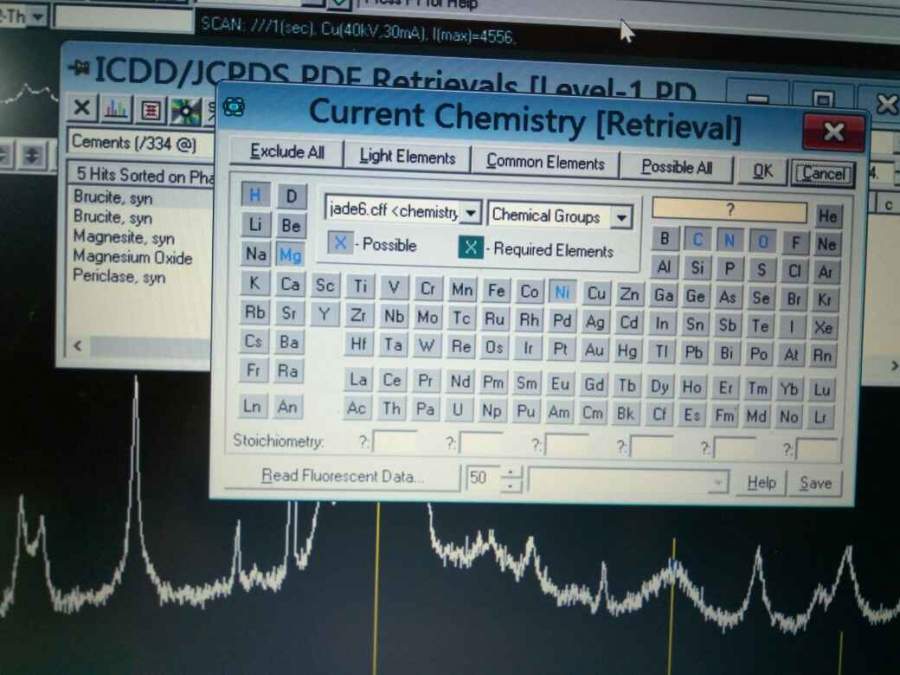The image size is (900, 675).
Task: Click Exclude All button
Action: [x=287, y=152]
